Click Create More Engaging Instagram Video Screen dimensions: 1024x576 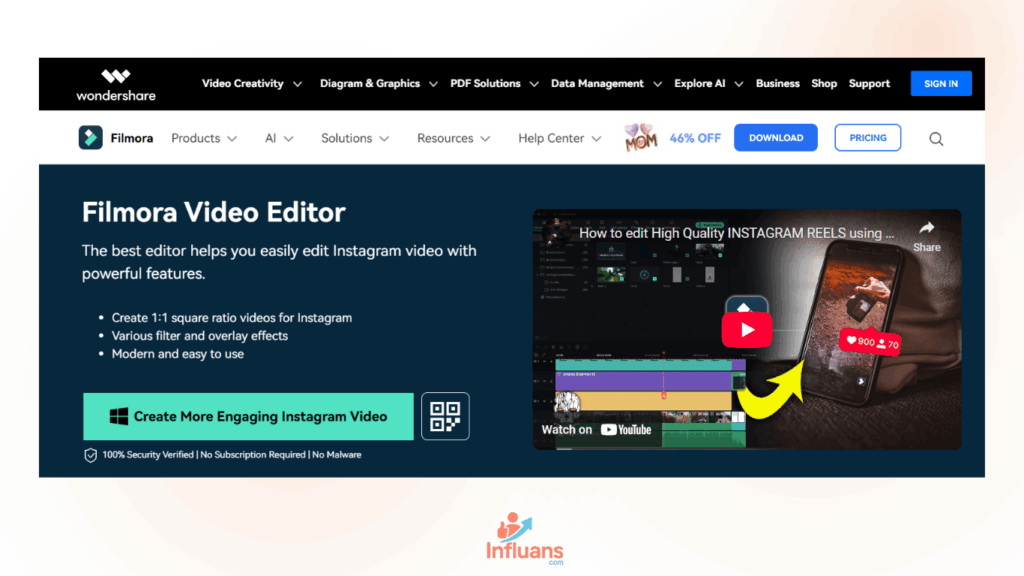click(x=248, y=417)
